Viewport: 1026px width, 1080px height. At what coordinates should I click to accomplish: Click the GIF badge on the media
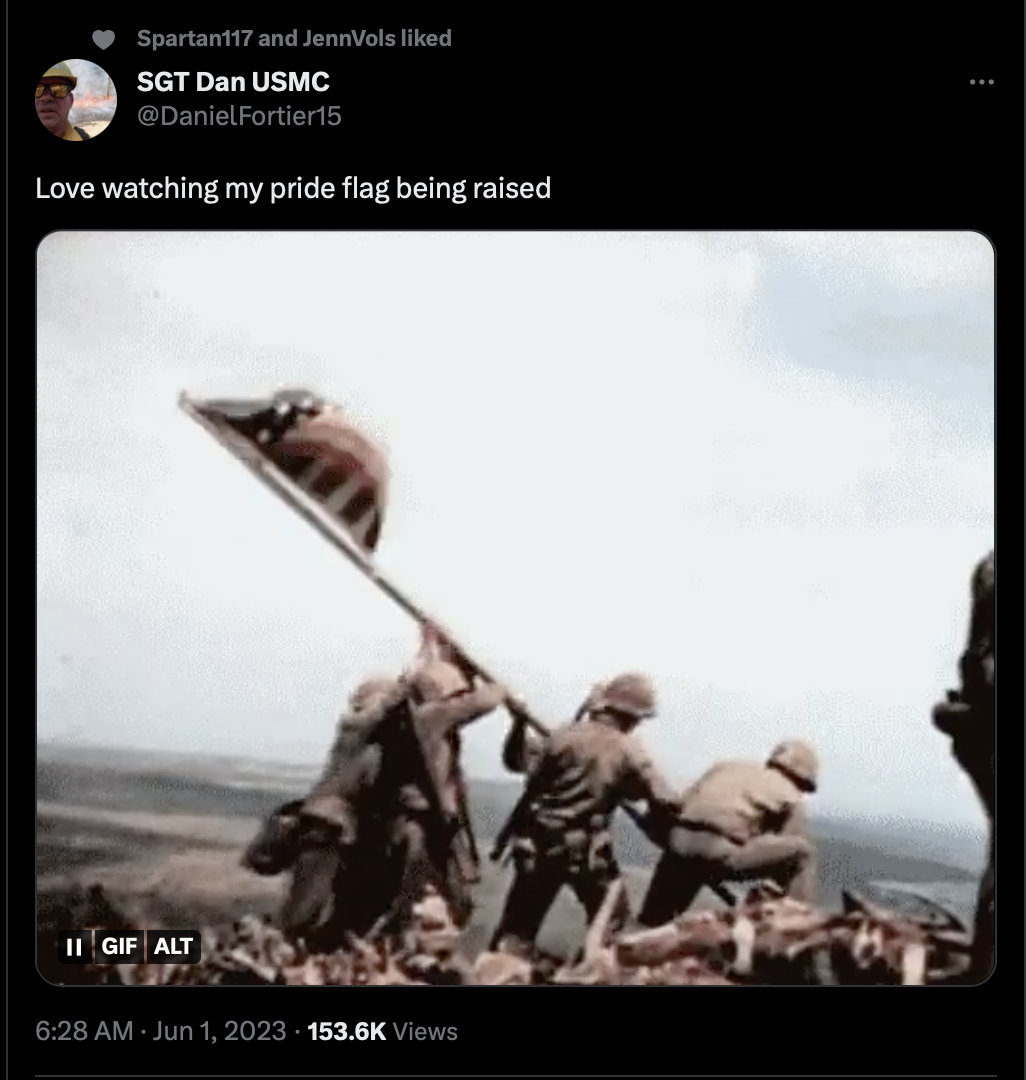[119, 946]
